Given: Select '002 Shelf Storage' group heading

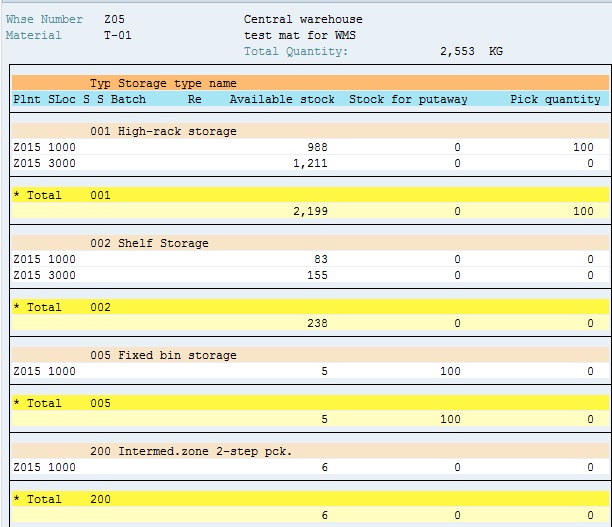Looking at the screenshot, I should coord(149,243).
